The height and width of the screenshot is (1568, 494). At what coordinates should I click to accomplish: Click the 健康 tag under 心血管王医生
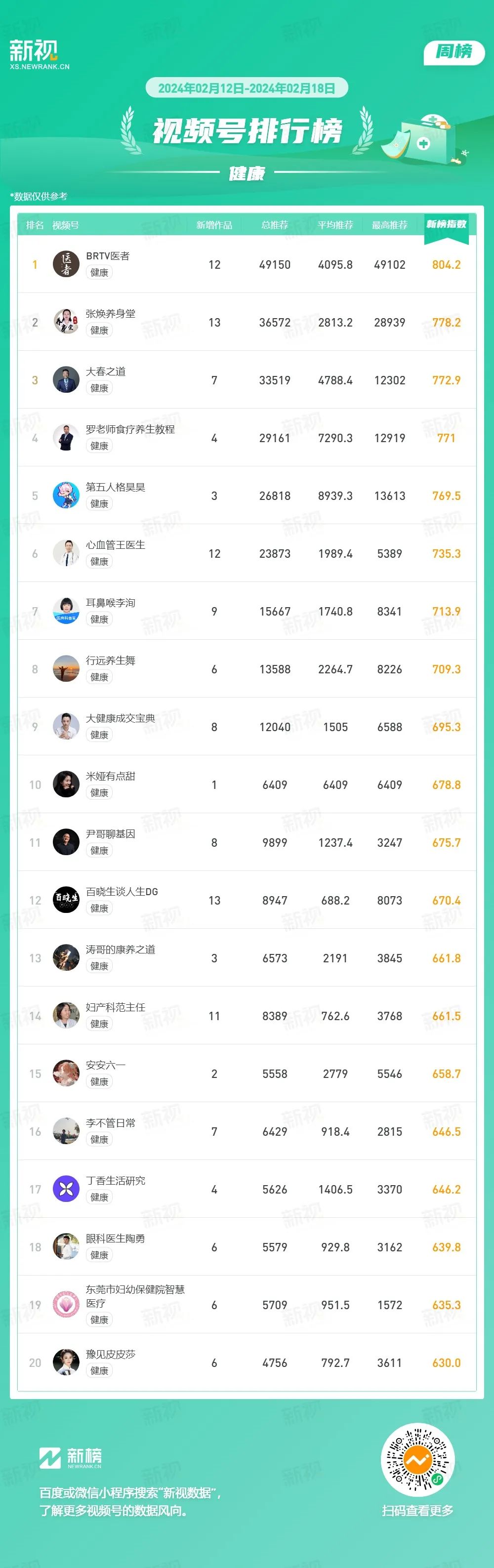(99, 561)
